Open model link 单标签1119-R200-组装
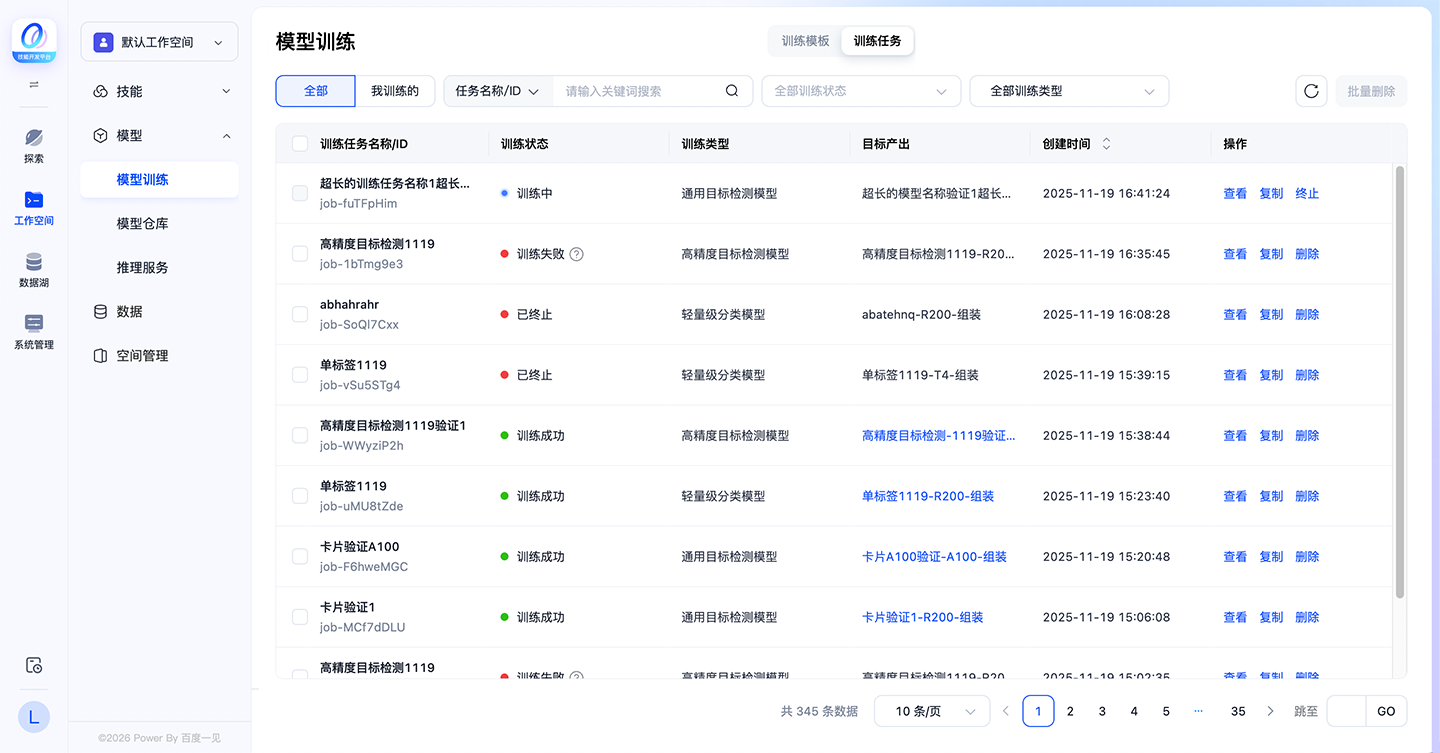This screenshot has width=1440, height=753. (928, 496)
